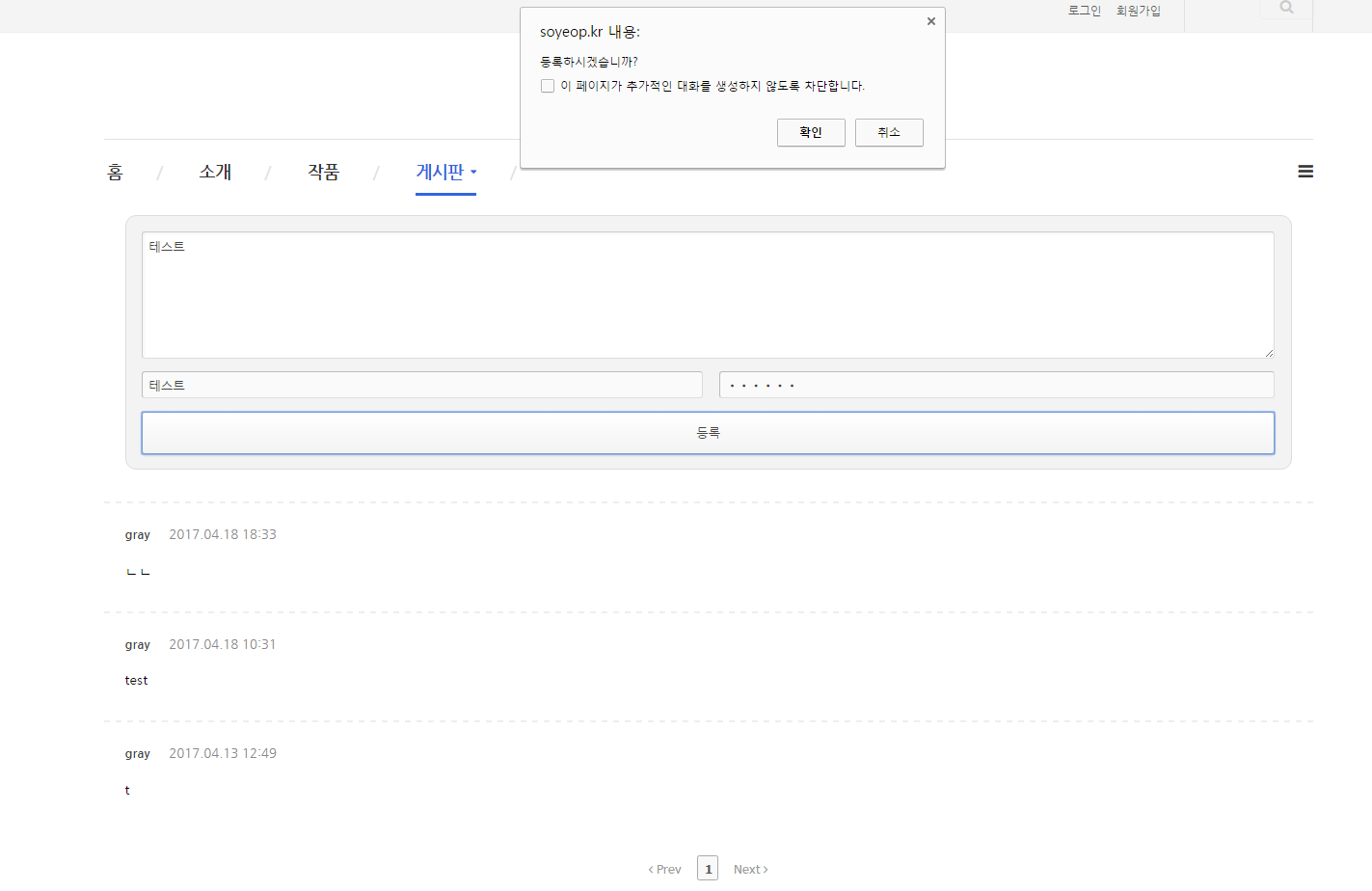
Task: Go to the next page with Next
Action: click(750, 868)
